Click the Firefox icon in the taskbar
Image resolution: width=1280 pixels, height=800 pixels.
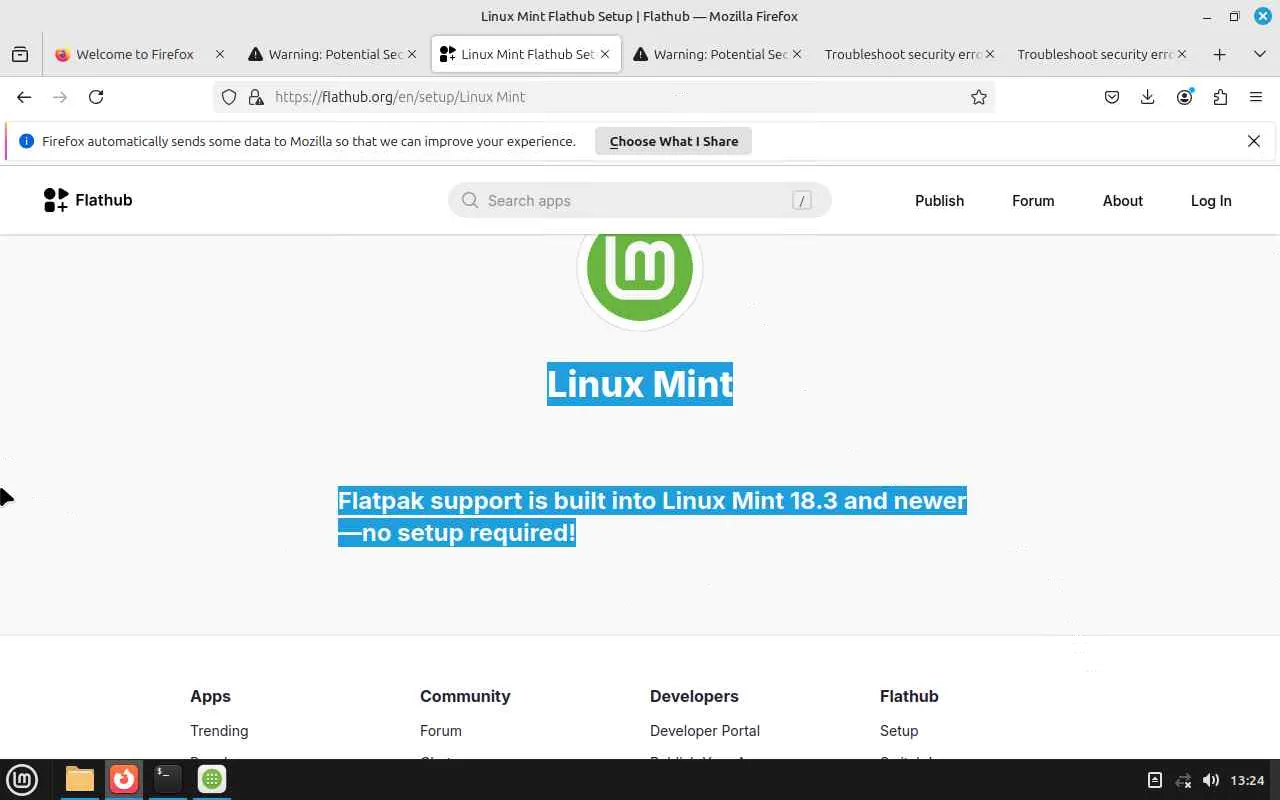[124, 779]
